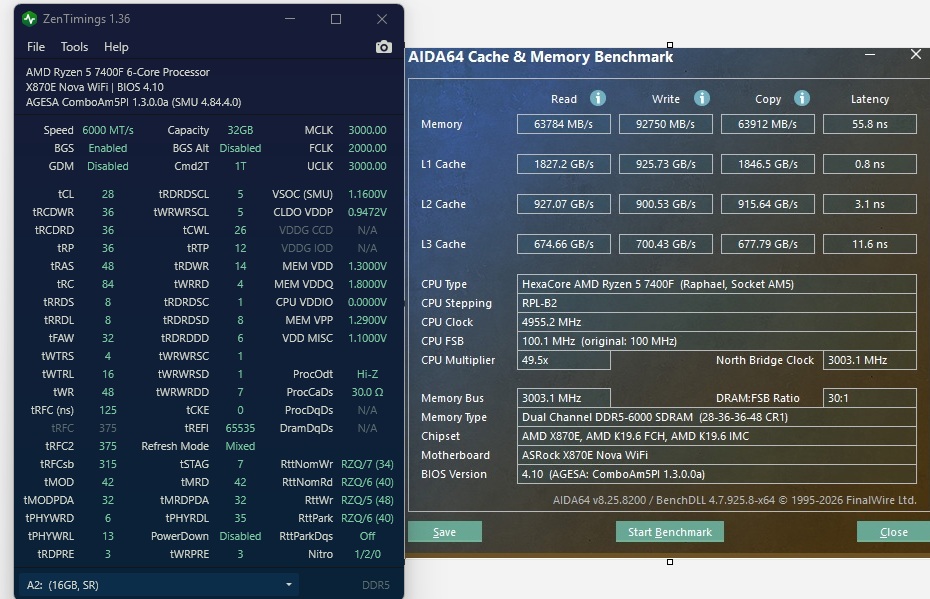
Task: Select L1 Cache Read value 1827.2 GB/s
Action: (x=563, y=164)
